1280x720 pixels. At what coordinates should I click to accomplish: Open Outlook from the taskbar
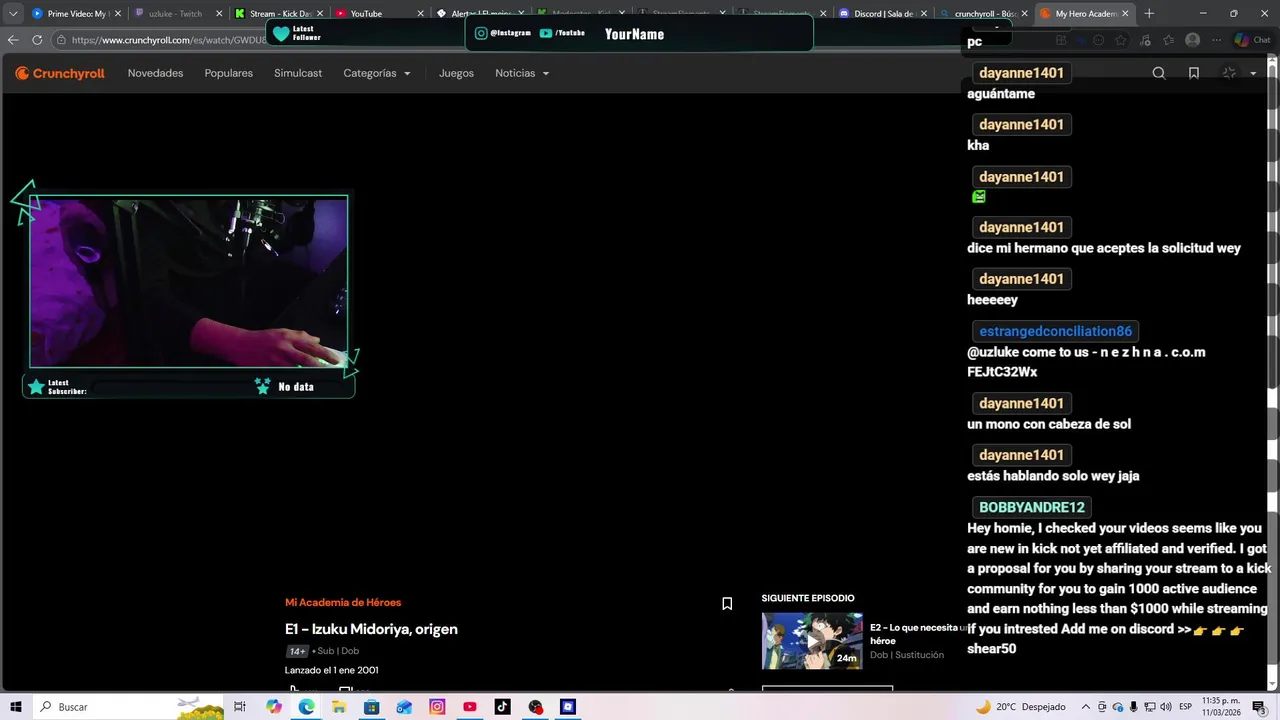[404, 707]
